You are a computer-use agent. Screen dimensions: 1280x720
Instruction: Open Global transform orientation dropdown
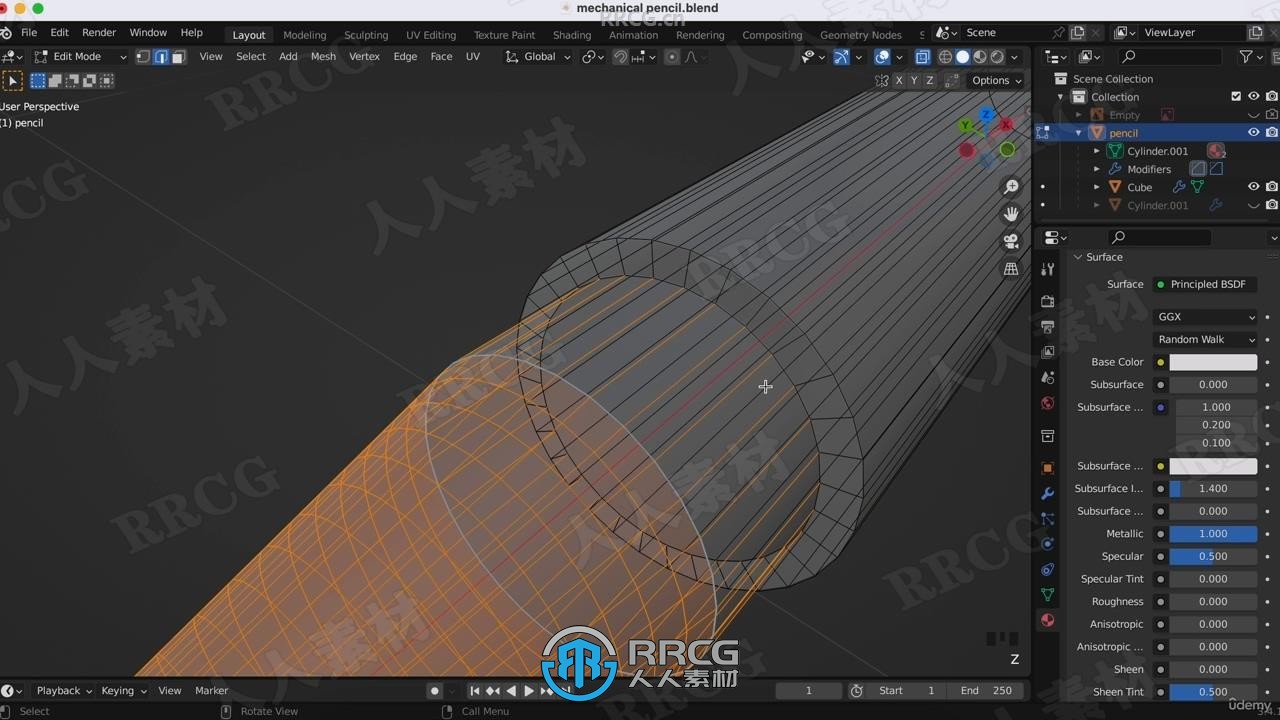(x=538, y=57)
